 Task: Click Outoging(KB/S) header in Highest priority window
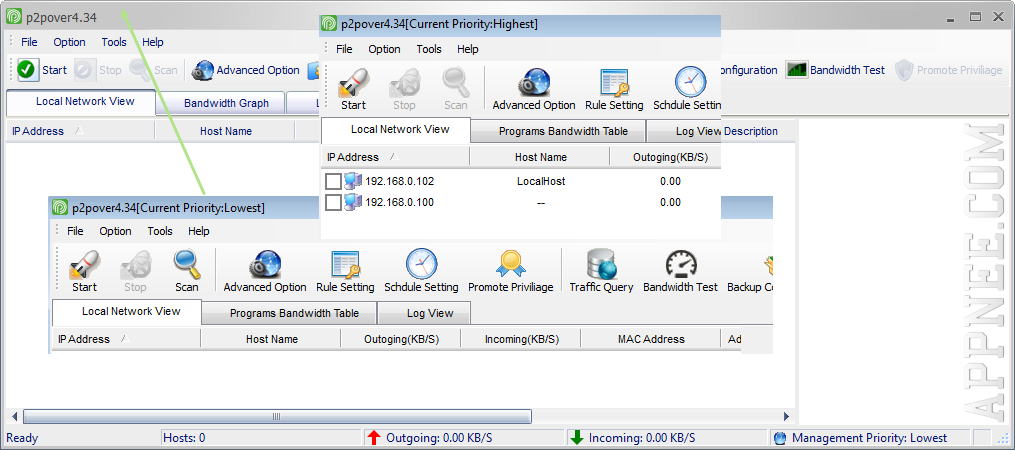tap(665, 157)
